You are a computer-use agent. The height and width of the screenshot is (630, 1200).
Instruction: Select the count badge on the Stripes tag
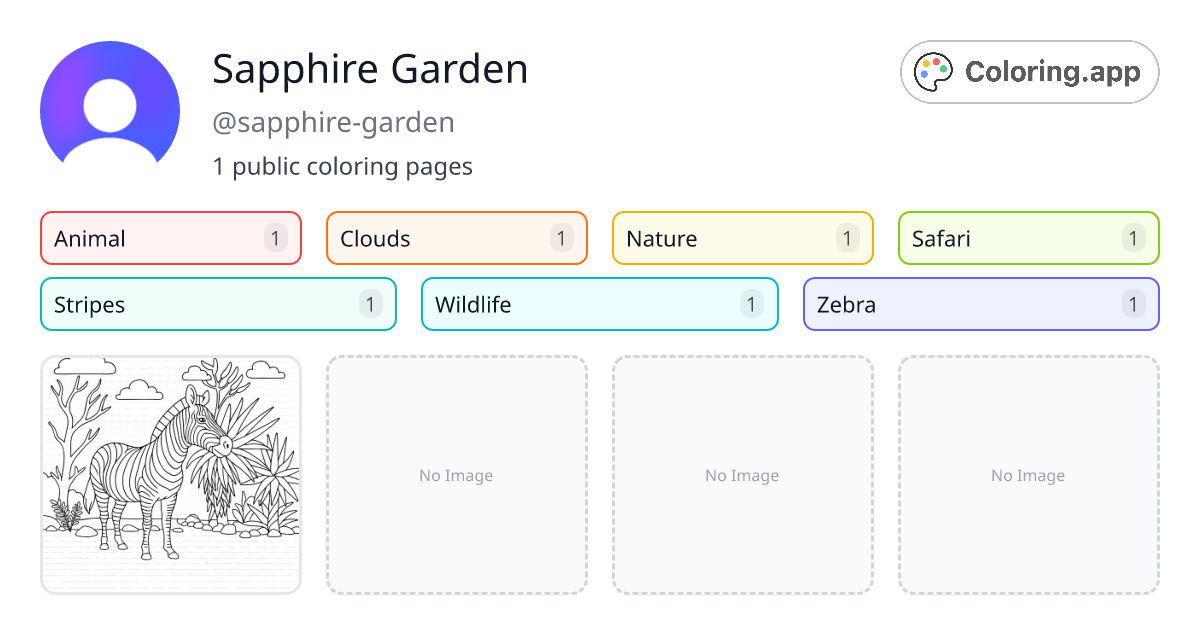point(370,304)
